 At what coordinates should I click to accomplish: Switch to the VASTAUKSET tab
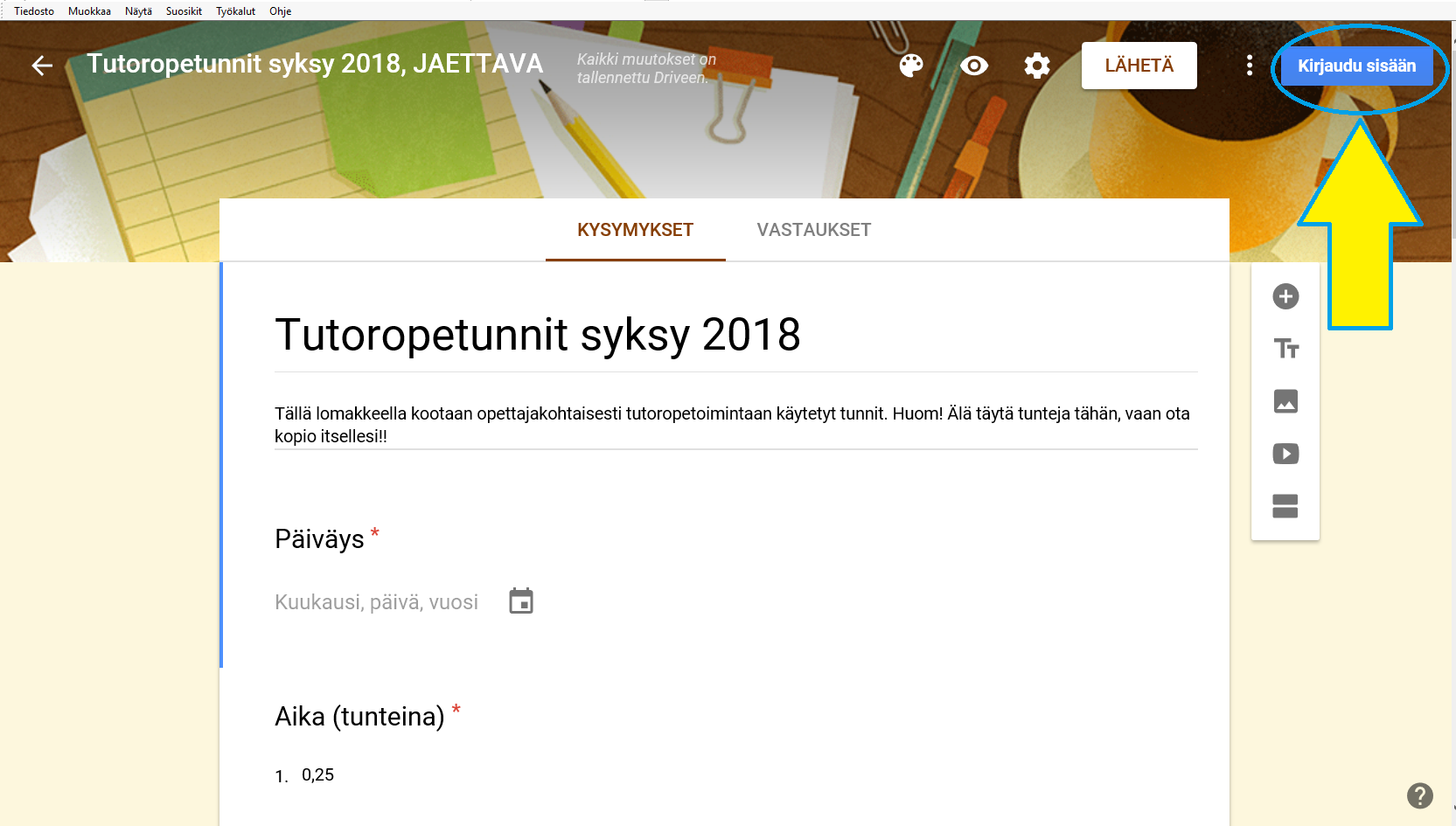813,230
